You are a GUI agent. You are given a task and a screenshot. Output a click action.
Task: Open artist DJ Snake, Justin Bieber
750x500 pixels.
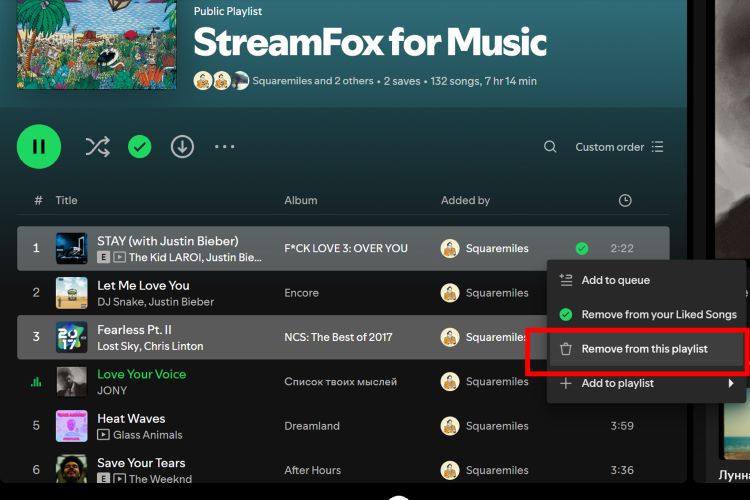click(155, 302)
